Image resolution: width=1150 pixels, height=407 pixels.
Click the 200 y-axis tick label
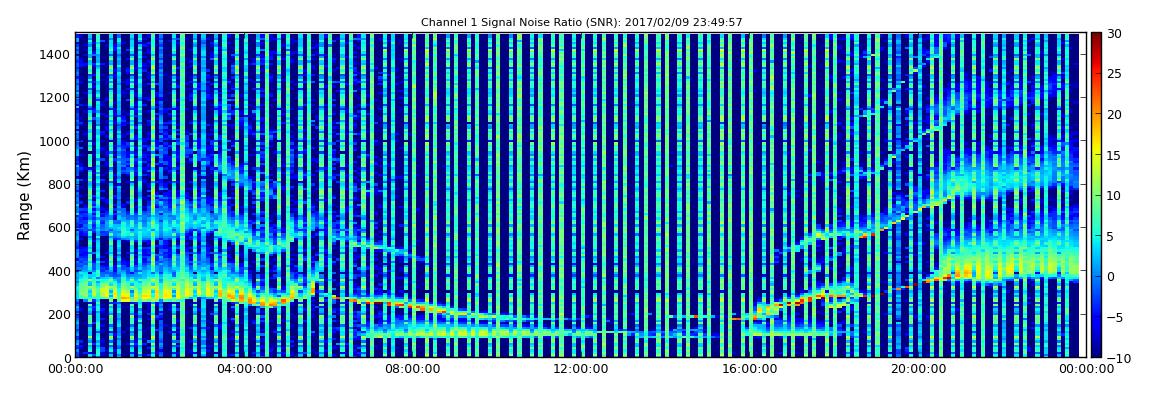[59, 315]
